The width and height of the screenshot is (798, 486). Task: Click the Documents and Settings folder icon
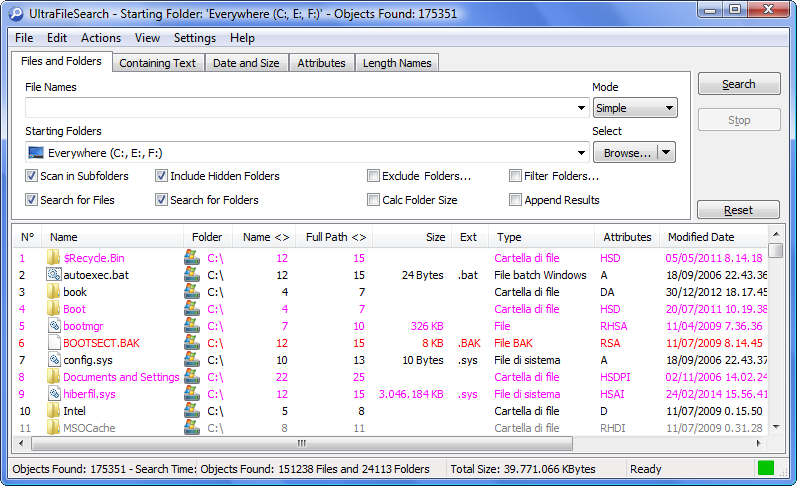click(53, 377)
